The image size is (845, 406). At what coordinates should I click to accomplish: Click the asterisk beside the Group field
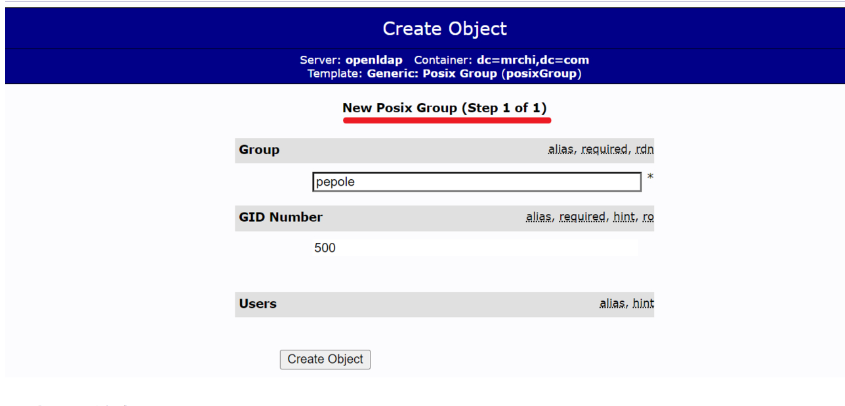(650, 178)
